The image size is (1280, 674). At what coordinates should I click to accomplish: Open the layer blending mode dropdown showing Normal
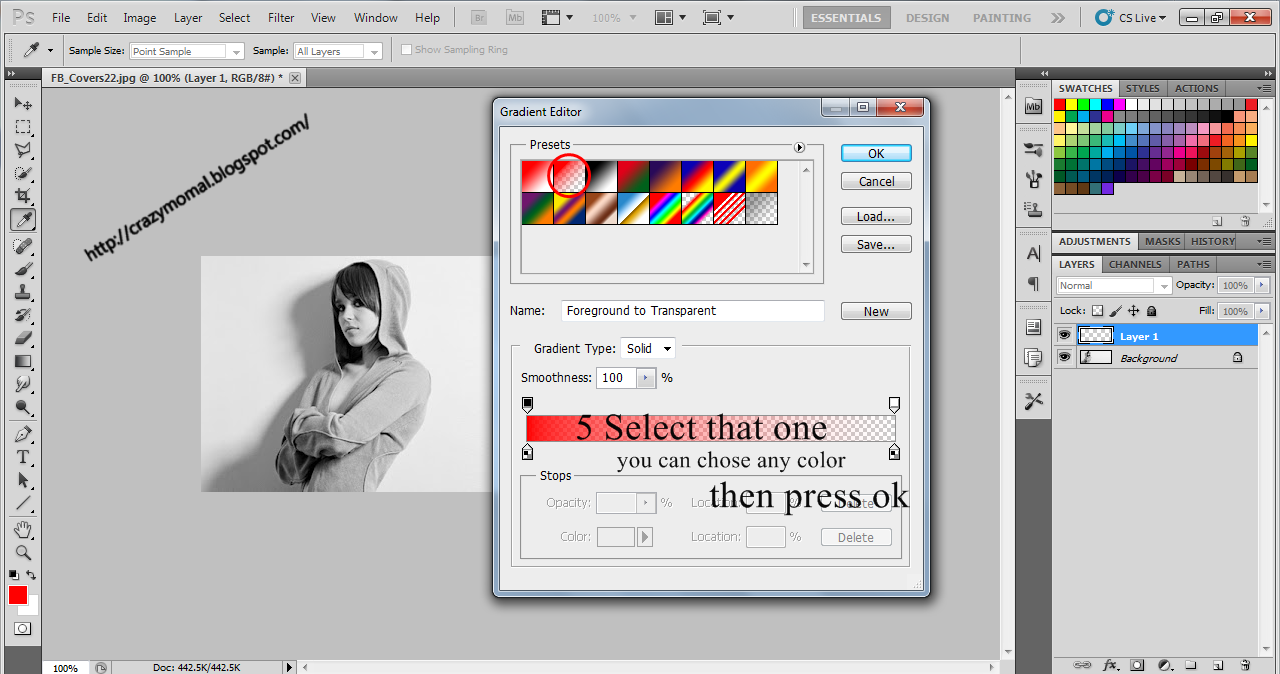click(1112, 285)
